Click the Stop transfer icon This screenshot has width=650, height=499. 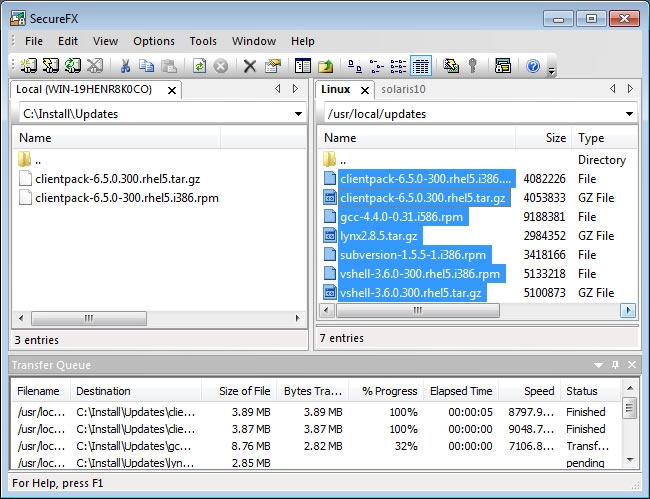(x=221, y=65)
